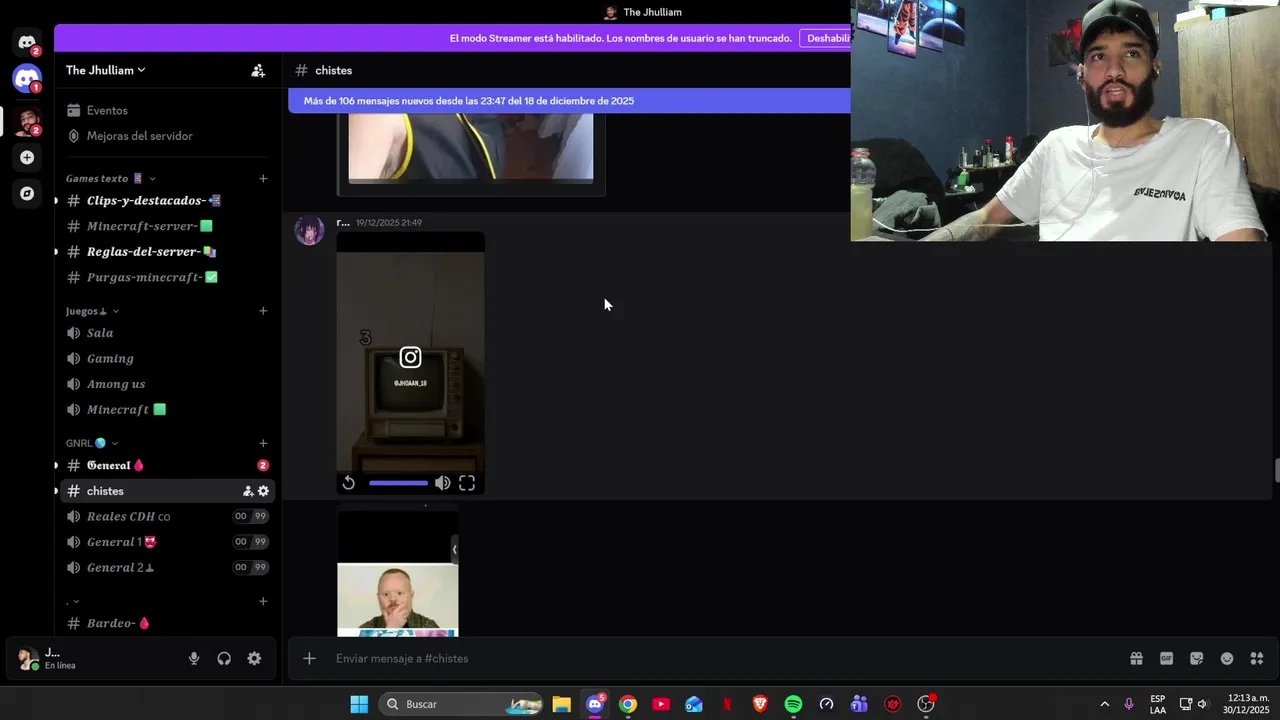The width and height of the screenshot is (1280, 720).
Task: Open the gift Nitro icon
Action: click(1136, 658)
